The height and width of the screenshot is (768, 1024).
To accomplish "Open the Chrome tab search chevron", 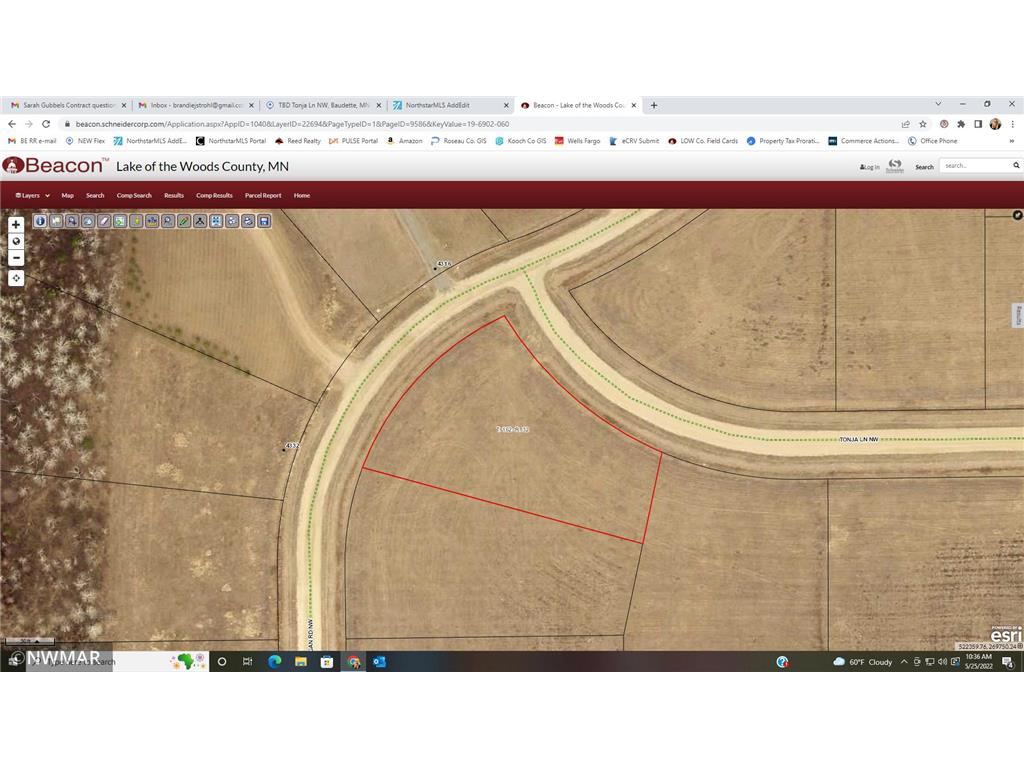I will (938, 104).
